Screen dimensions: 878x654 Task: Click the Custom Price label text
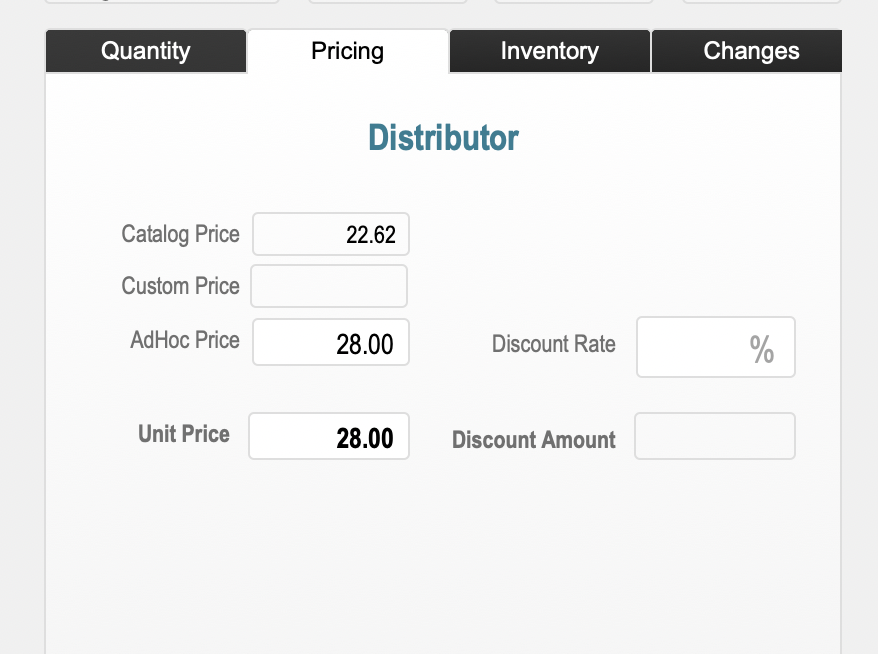180,286
